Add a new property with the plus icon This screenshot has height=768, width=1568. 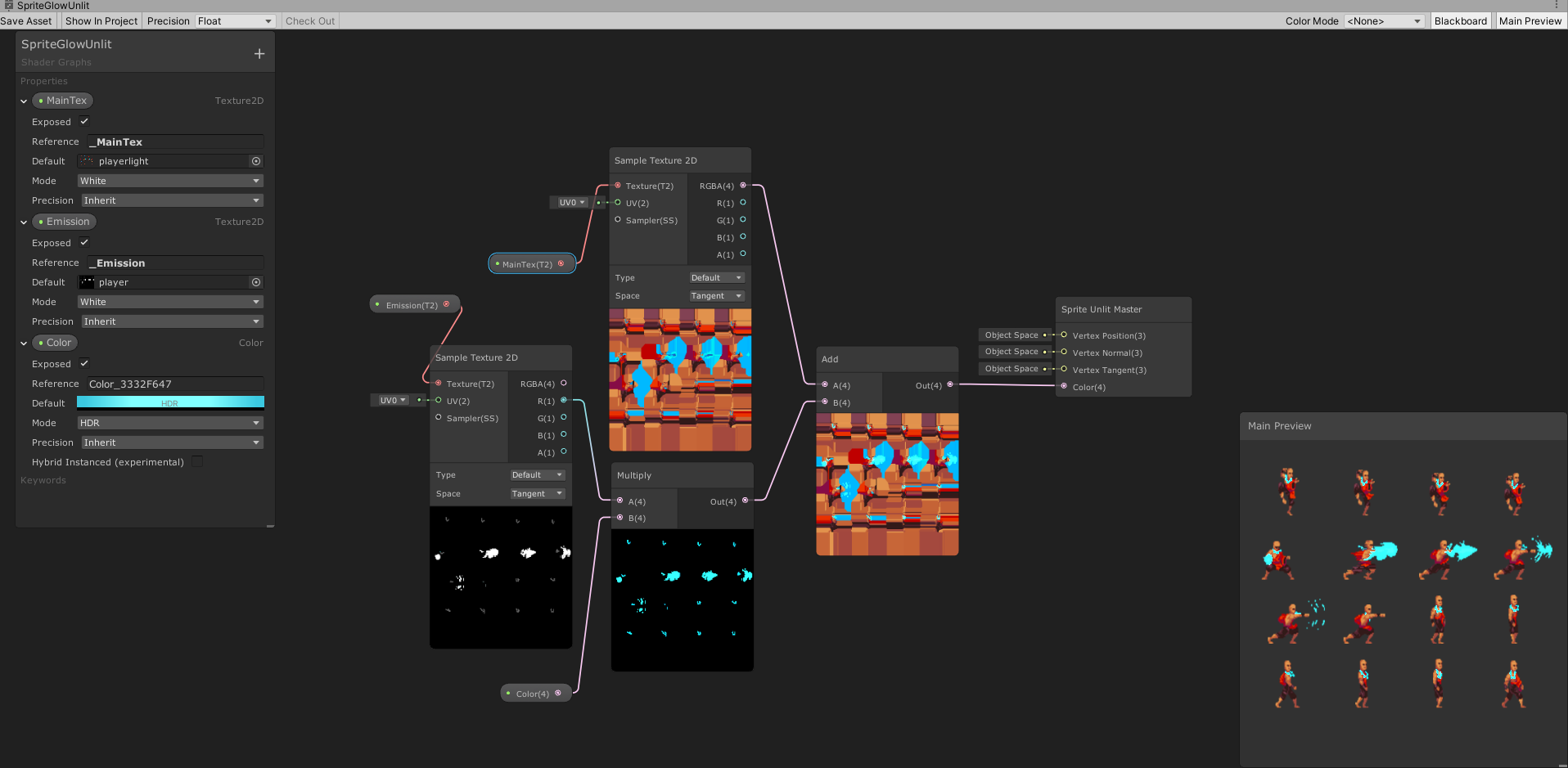tap(259, 52)
